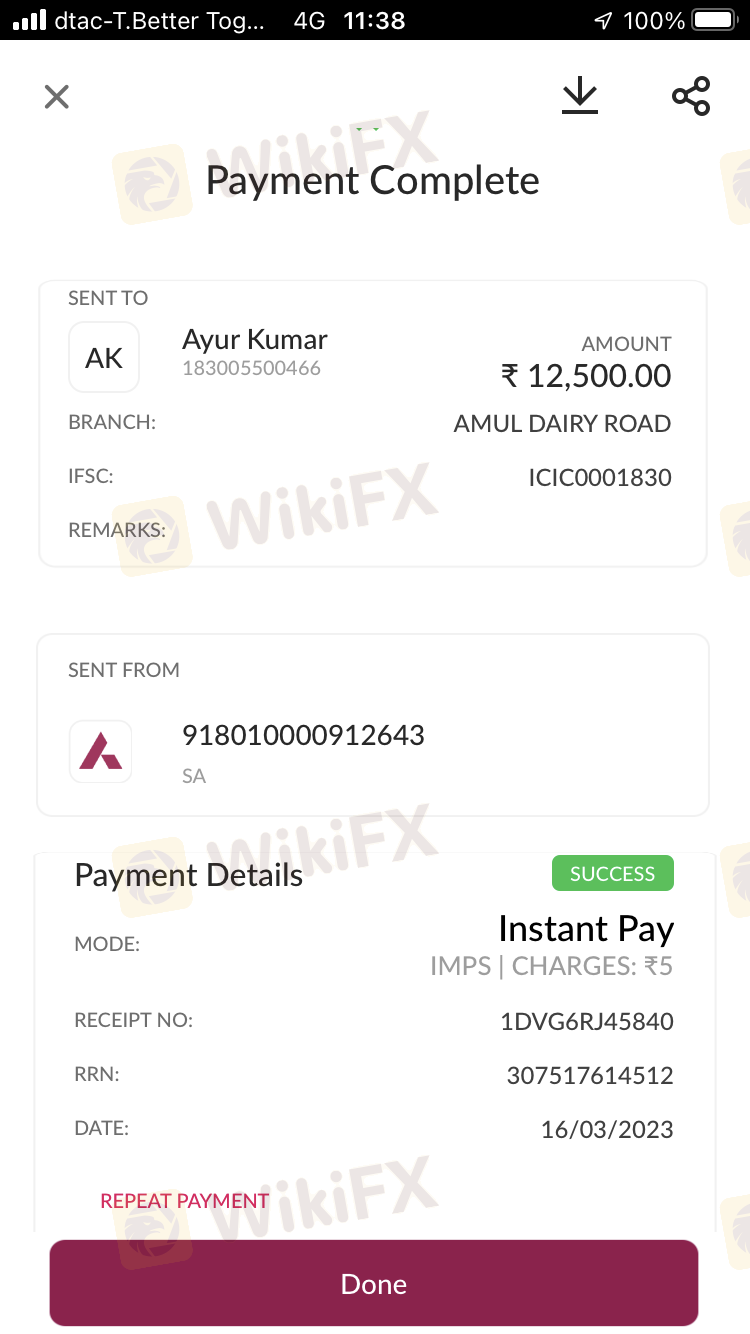This screenshot has width=750, height=1334.
Task: Download the payment receipt
Action: [579, 96]
